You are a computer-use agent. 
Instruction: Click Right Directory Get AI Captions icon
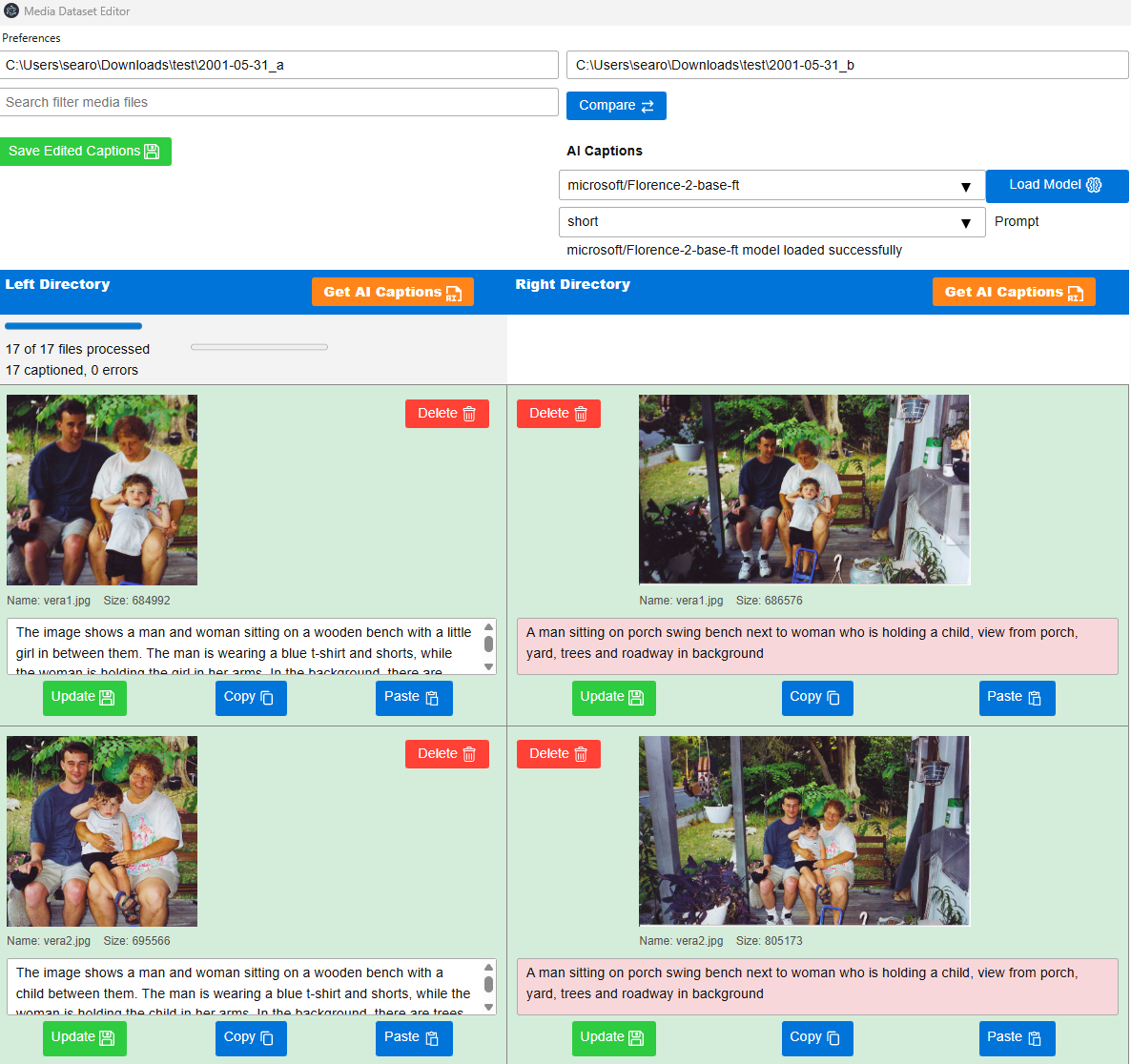point(1075,293)
